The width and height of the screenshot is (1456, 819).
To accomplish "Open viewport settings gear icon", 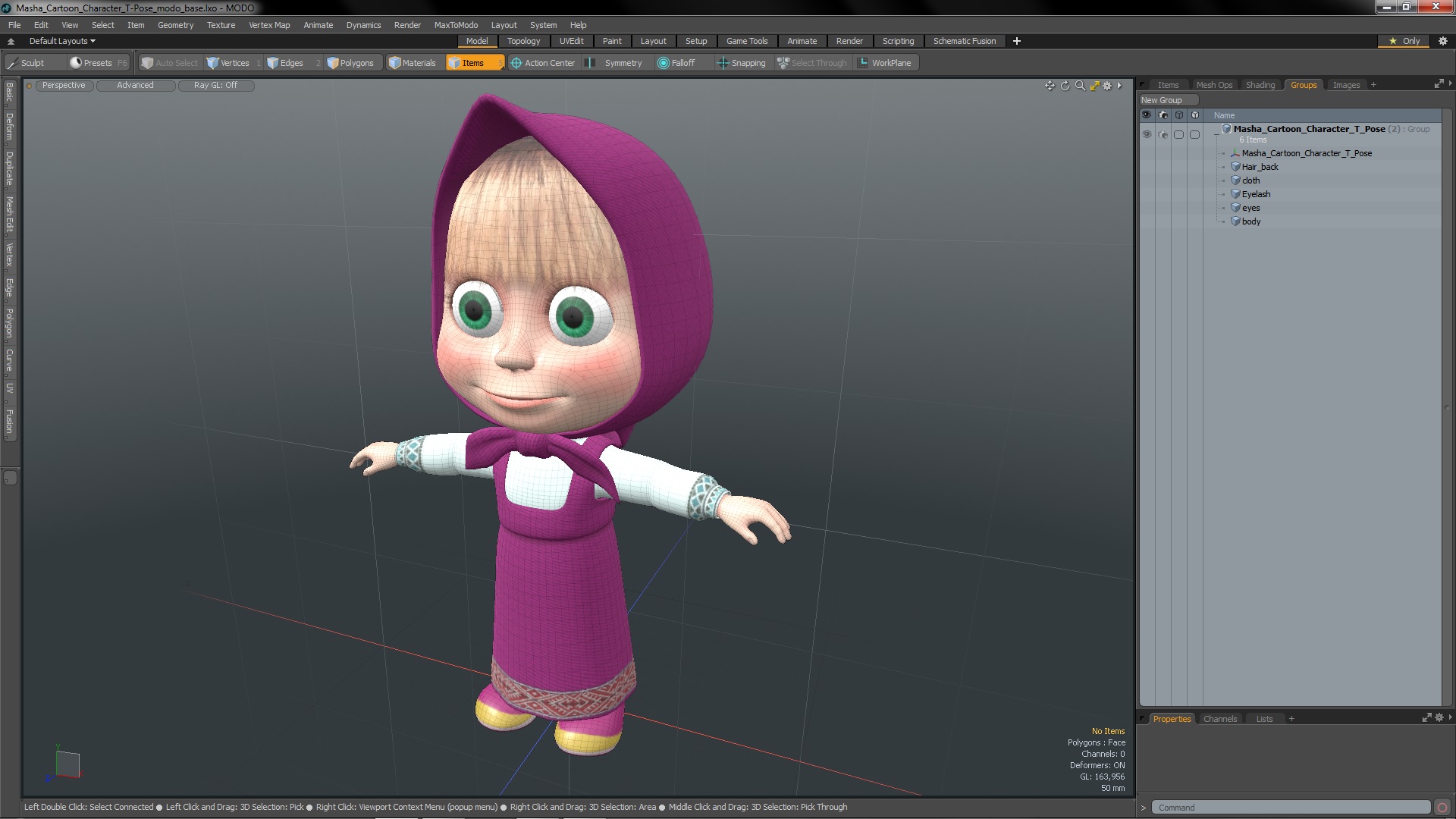I will pyautogui.click(x=1107, y=86).
